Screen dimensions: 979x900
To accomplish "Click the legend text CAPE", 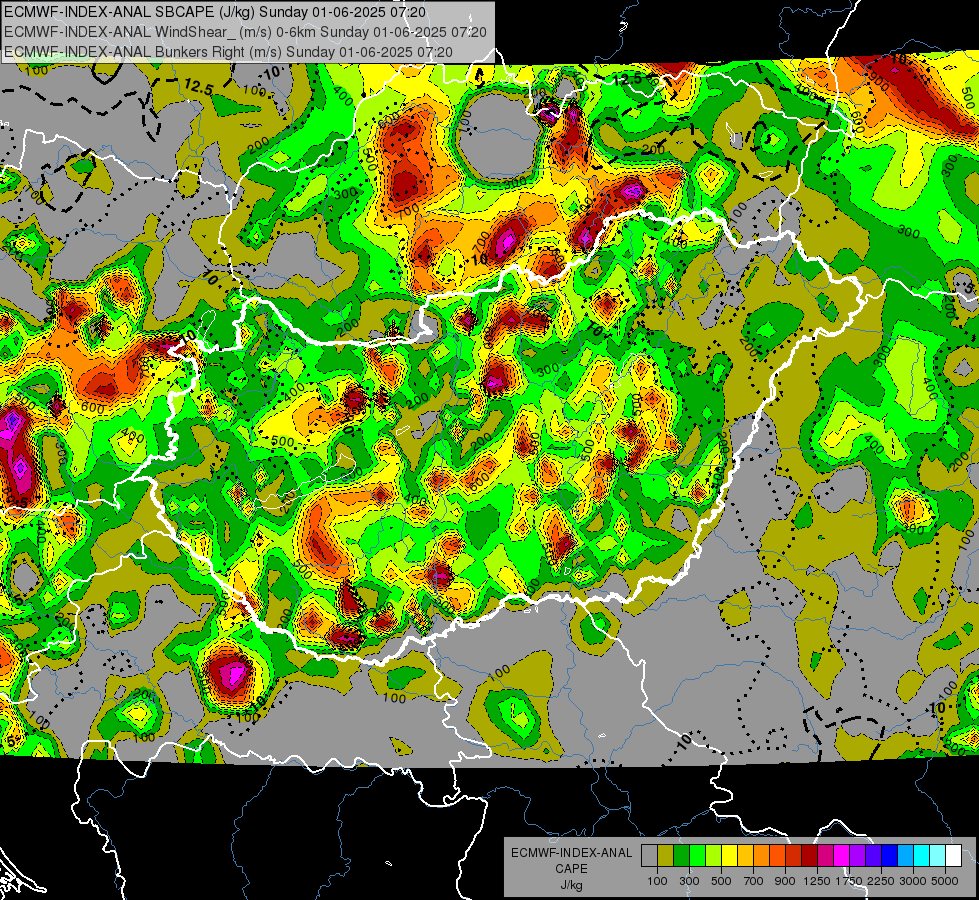I will [572, 868].
